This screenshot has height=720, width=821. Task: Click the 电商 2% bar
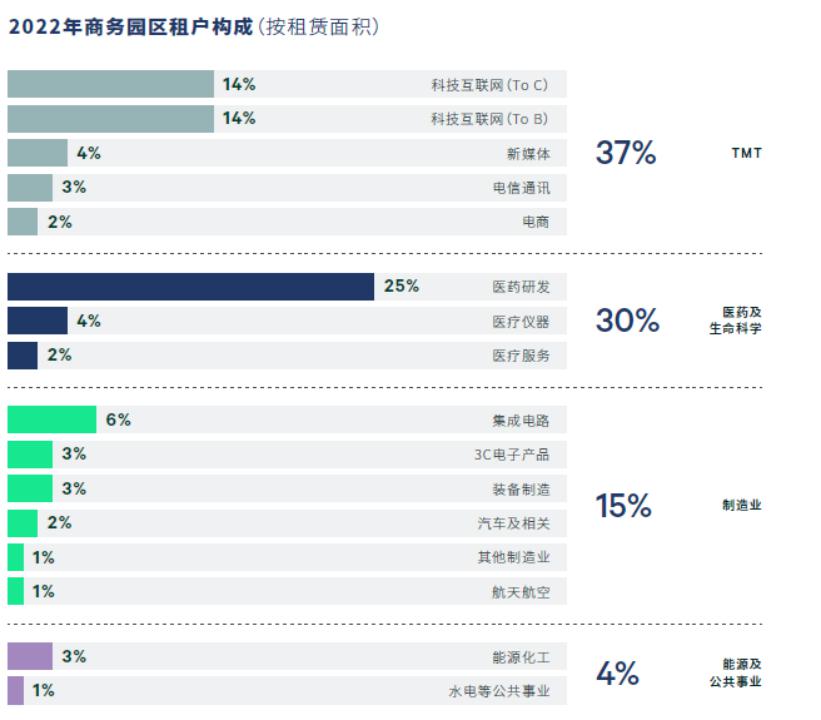point(23,221)
